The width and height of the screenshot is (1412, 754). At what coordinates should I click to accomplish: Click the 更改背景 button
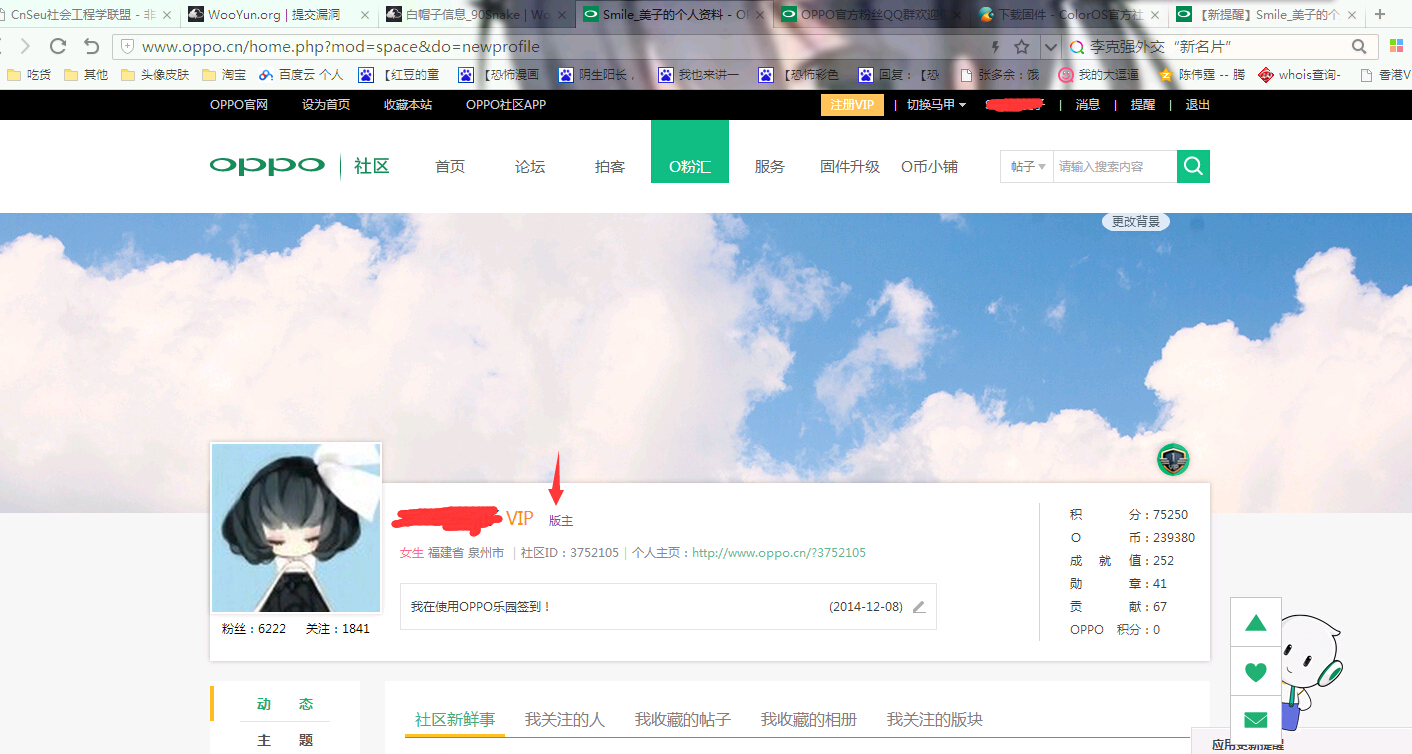(x=1136, y=222)
